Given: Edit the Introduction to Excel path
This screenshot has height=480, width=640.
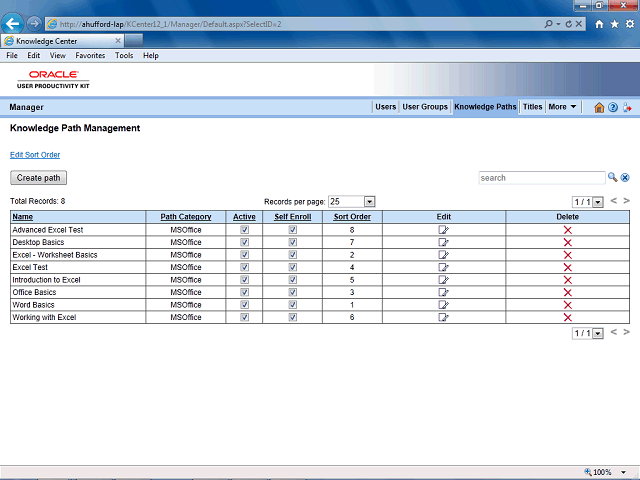Looking at the screenshot, I should (444, 280).
